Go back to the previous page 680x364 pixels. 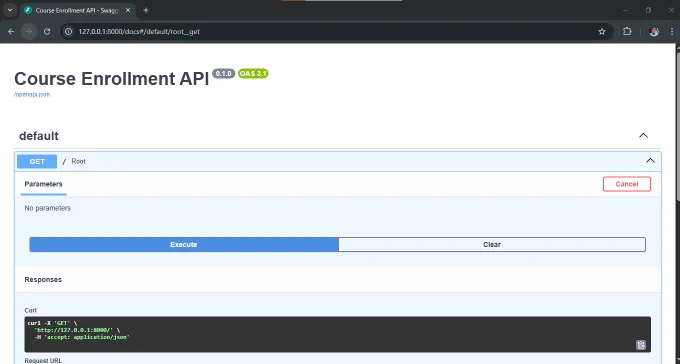(x=11, y=32)
